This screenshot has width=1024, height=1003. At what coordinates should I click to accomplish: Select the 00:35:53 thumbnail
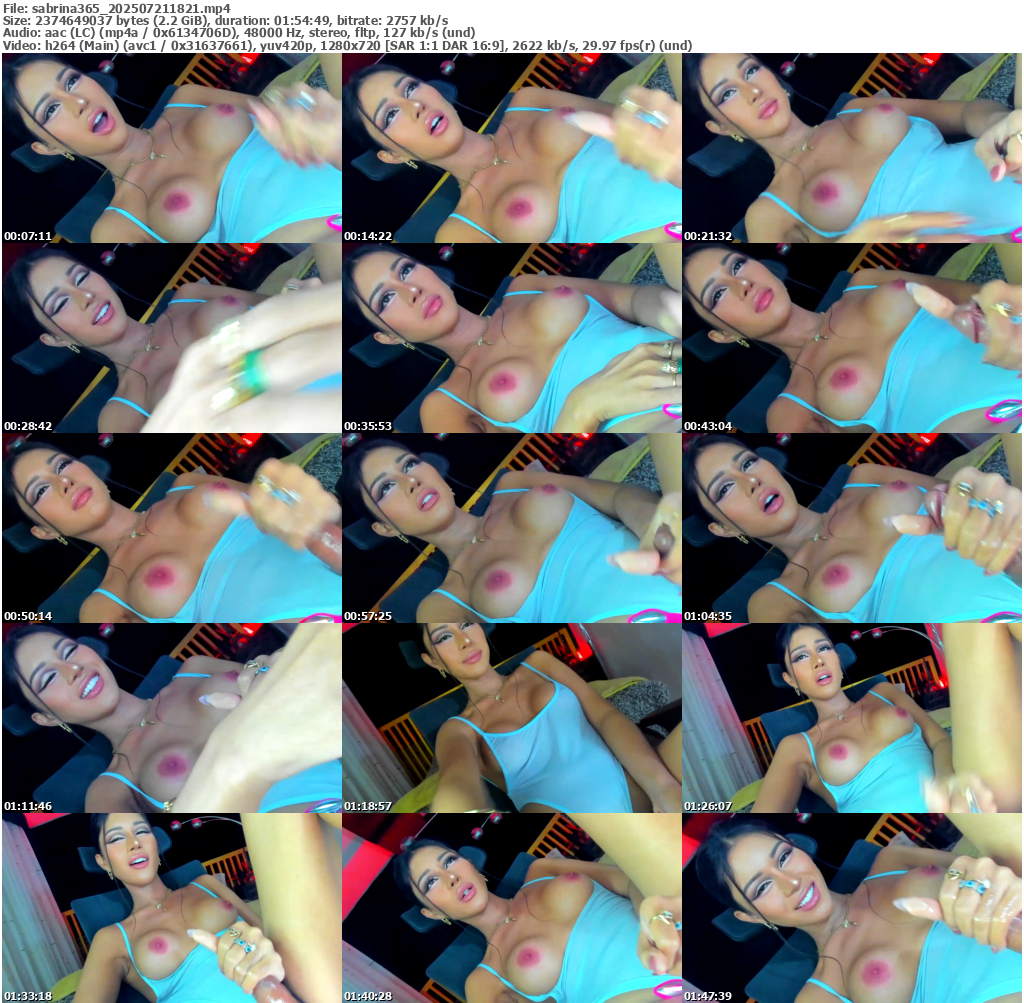pyautogui.click(x=511, y=338)
